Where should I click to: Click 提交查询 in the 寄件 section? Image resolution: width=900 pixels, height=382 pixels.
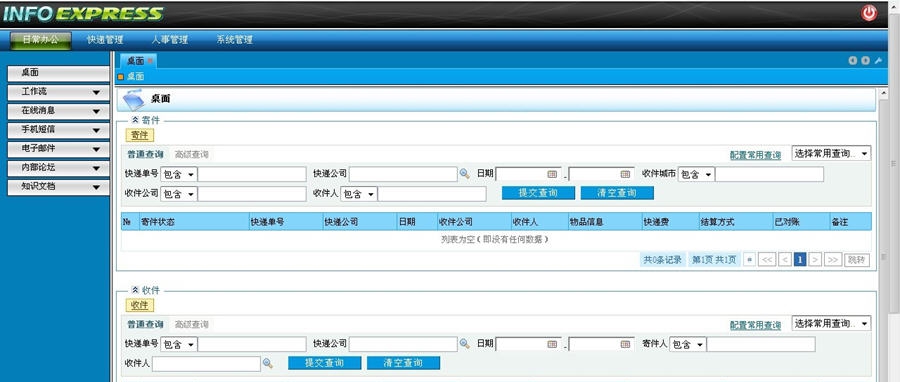click(538, 193)
